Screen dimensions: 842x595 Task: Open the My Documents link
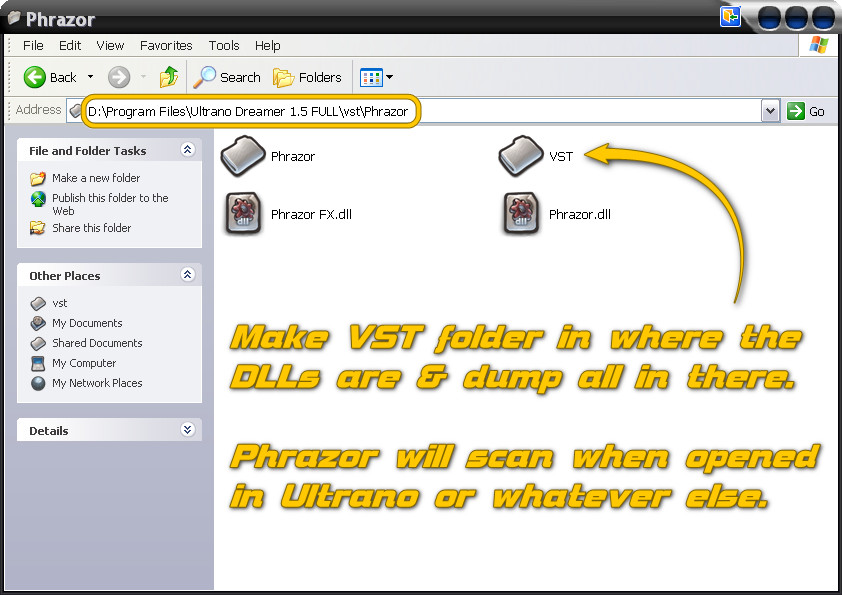pyautogui.click(x=87, y=323)
